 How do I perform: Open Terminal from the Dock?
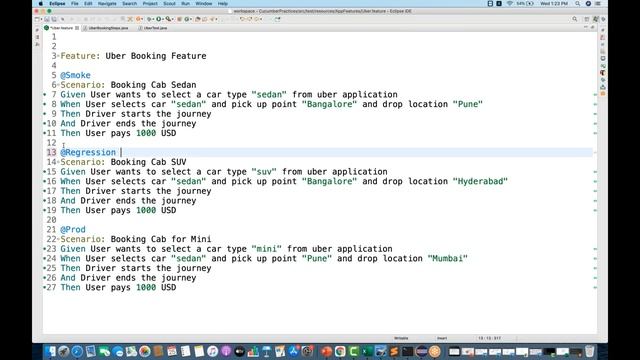[407, 351]
